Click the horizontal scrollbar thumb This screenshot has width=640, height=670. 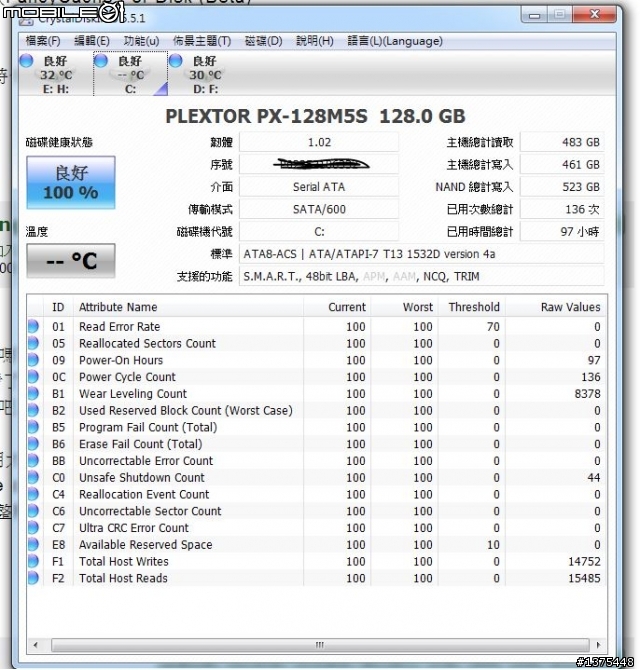(320, 645)
